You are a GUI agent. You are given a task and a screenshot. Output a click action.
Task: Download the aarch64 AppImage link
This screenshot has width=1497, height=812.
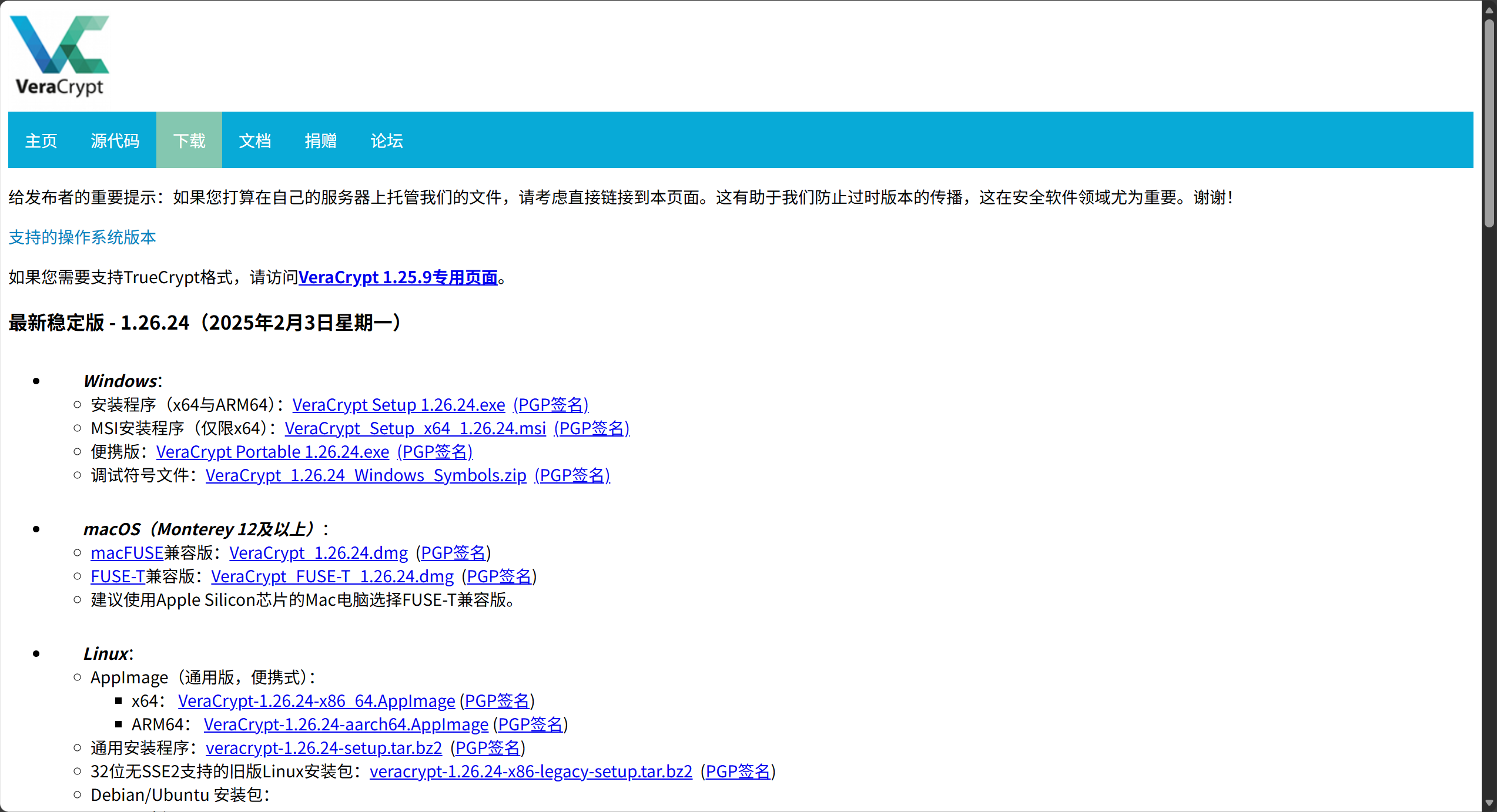(x=346, y=724)
